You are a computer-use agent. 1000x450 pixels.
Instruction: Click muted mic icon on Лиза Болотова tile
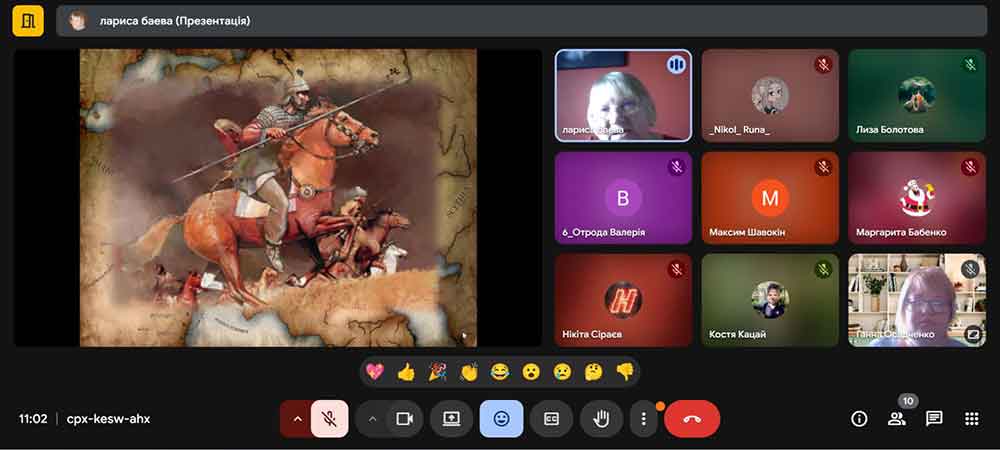point(970,64)
